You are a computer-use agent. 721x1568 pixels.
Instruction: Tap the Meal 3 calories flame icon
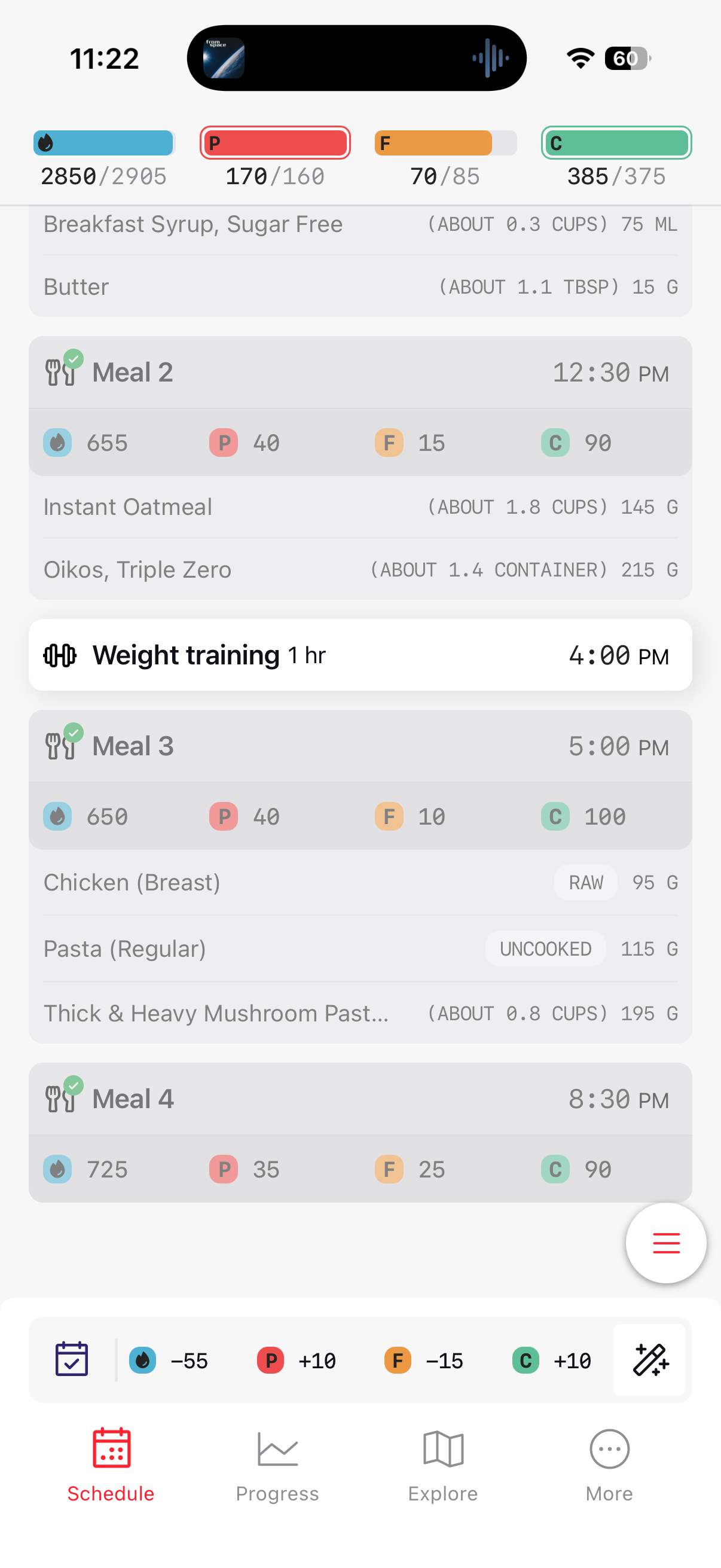[x=57, y=816]
